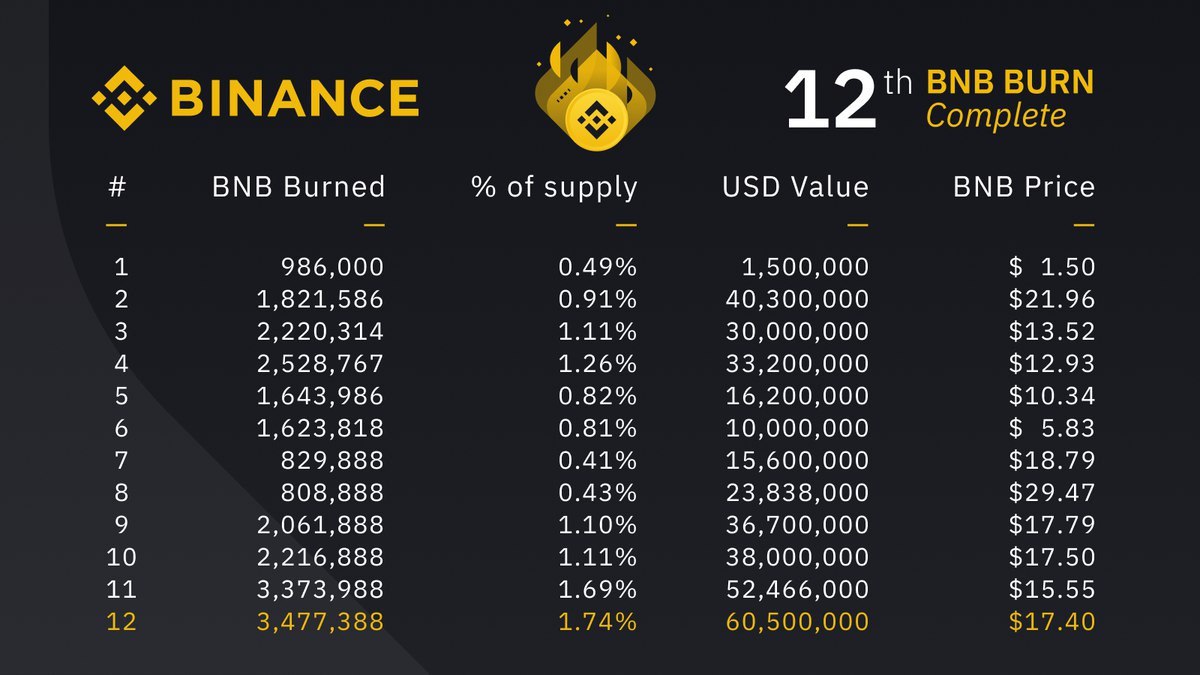1200x675 pixels.
Task: Select row number 12
Action: pyautogui.click(x=121, y=621)
